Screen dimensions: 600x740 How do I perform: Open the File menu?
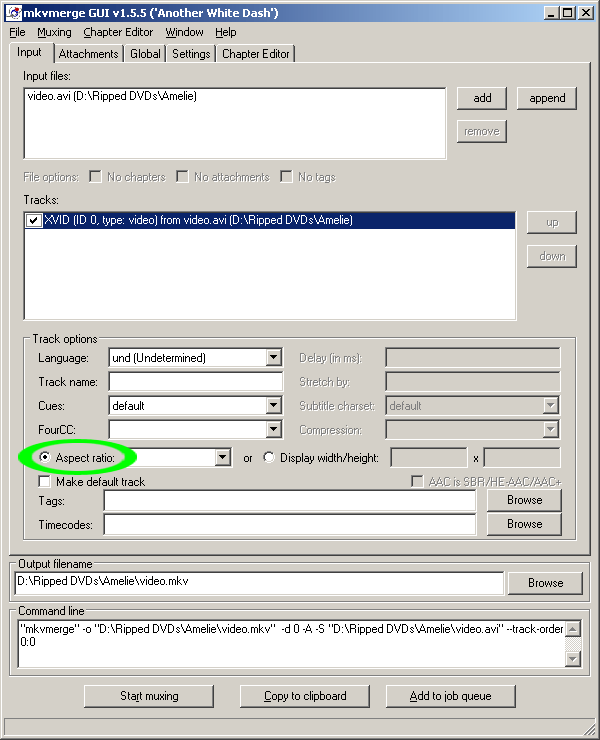[17, 32]
